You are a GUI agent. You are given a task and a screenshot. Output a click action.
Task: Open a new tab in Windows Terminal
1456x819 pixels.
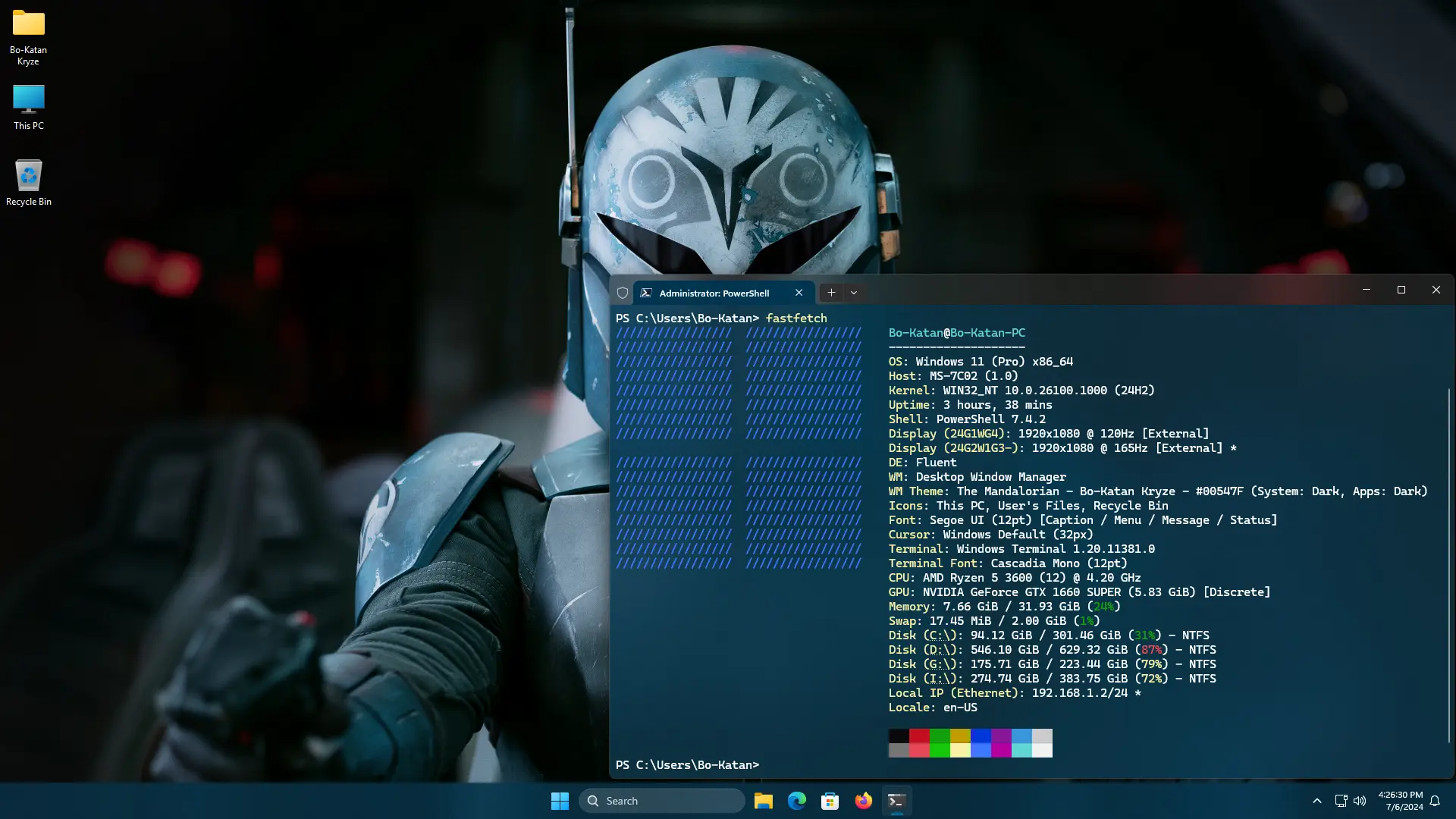[x=831, y=293]
